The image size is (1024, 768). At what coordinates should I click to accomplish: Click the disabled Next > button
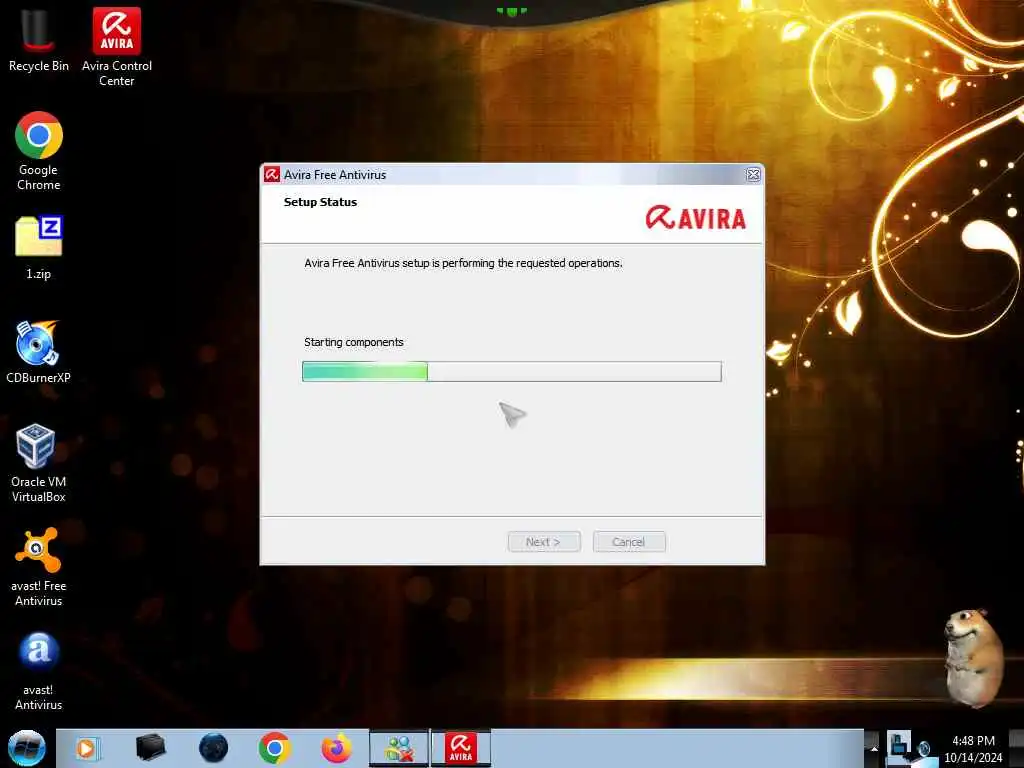[544, 542]
